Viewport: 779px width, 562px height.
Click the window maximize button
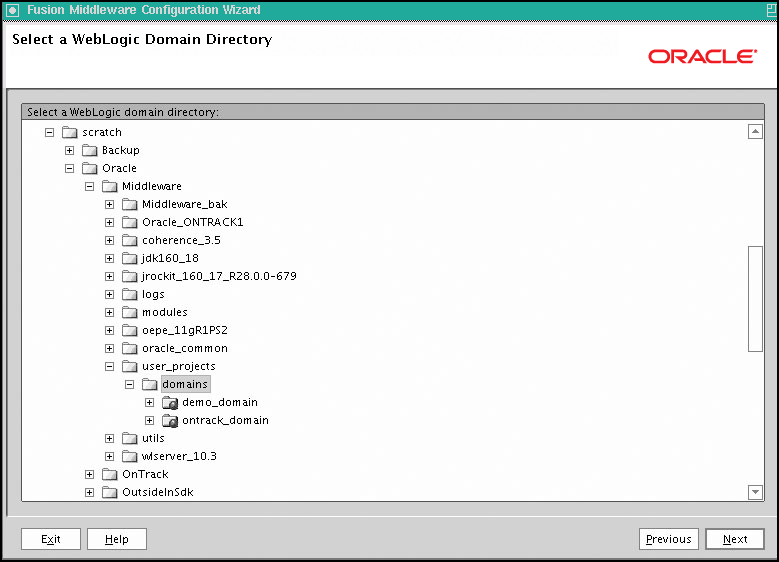click(x=772, y=10)
